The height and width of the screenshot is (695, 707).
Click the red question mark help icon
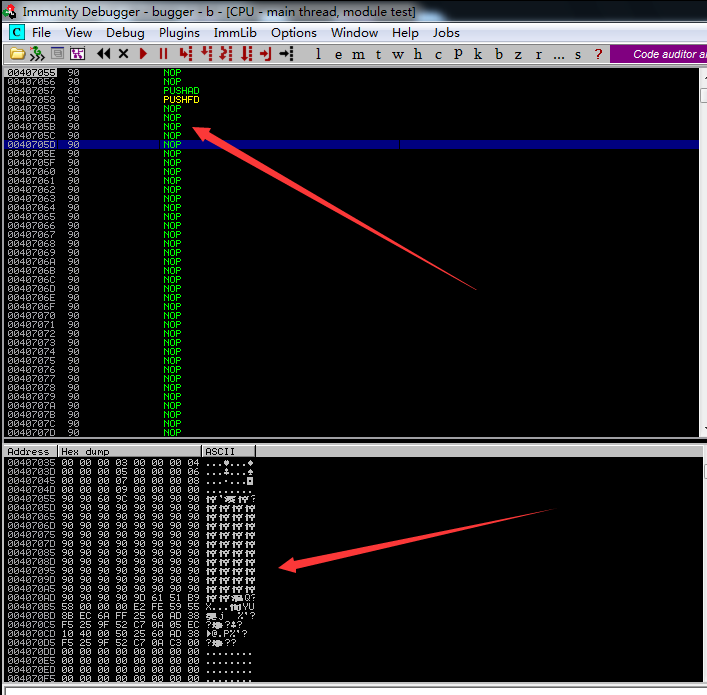tap(598, 54)
